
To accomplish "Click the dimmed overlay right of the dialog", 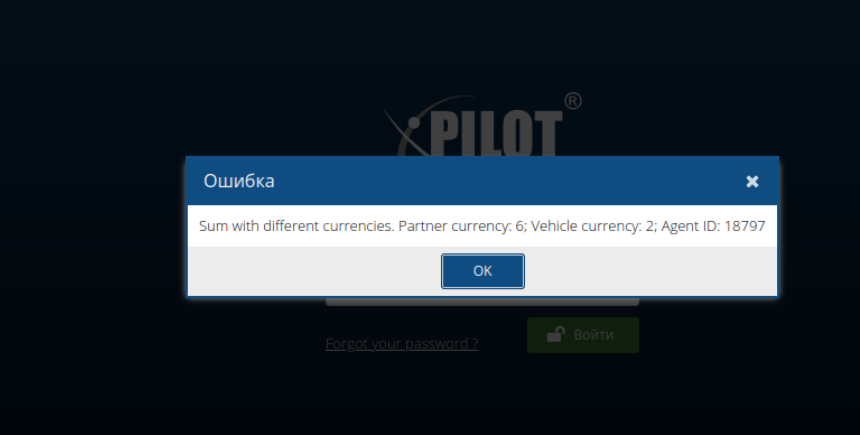I will [819, 226].
